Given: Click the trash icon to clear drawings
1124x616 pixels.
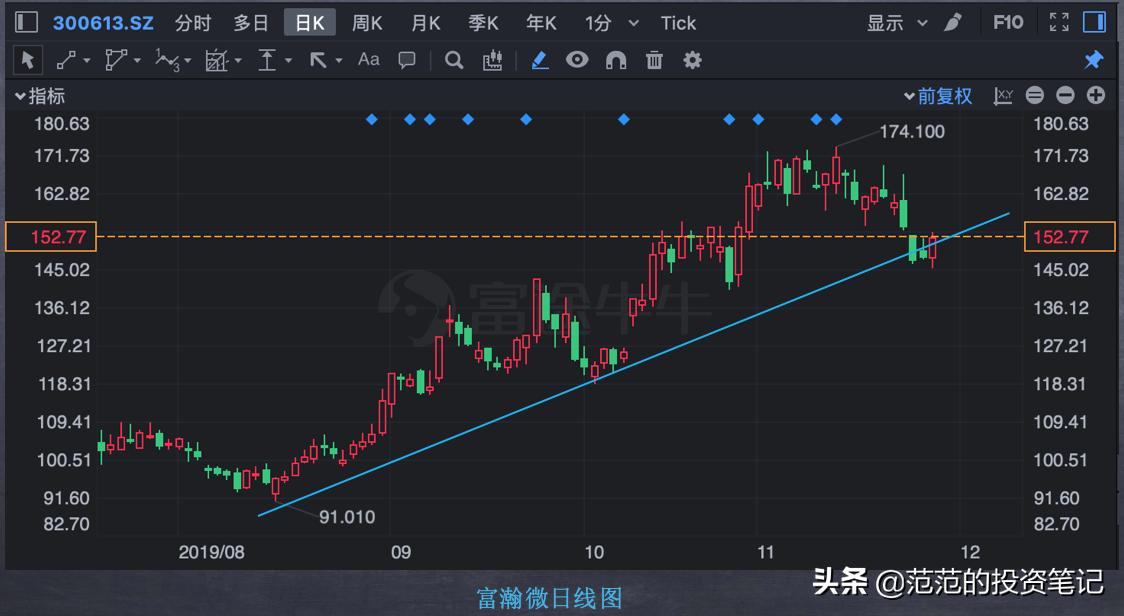Looking at the screenshot, I should (653, 60).
